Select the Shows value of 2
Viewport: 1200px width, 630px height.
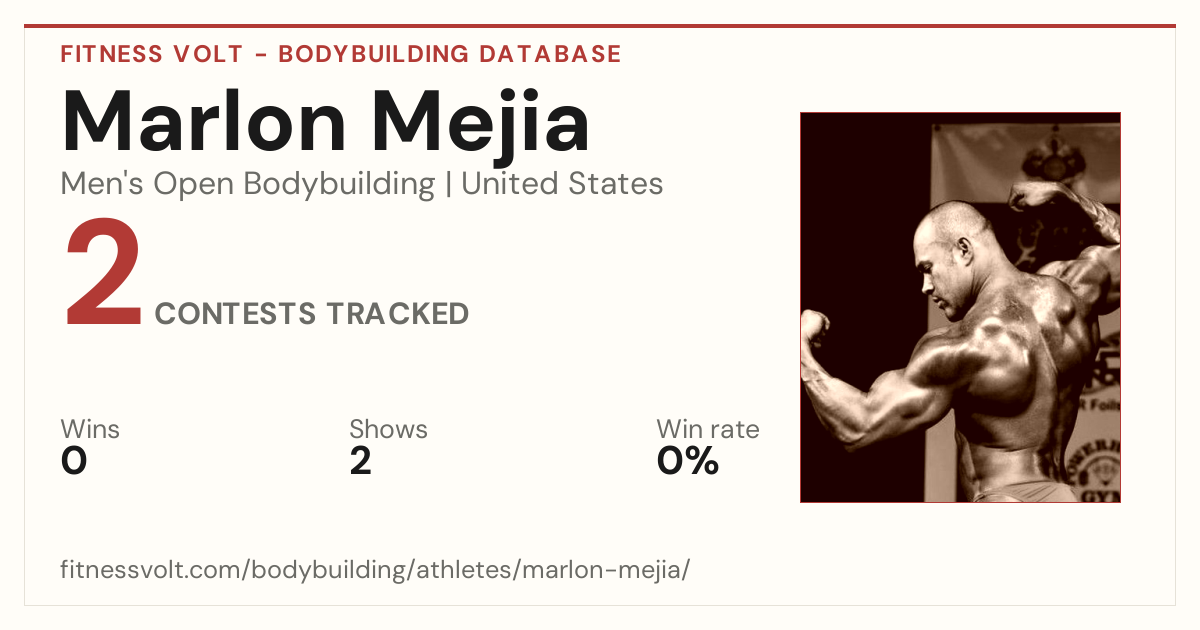pyautogui.click(x=360, y=461)
